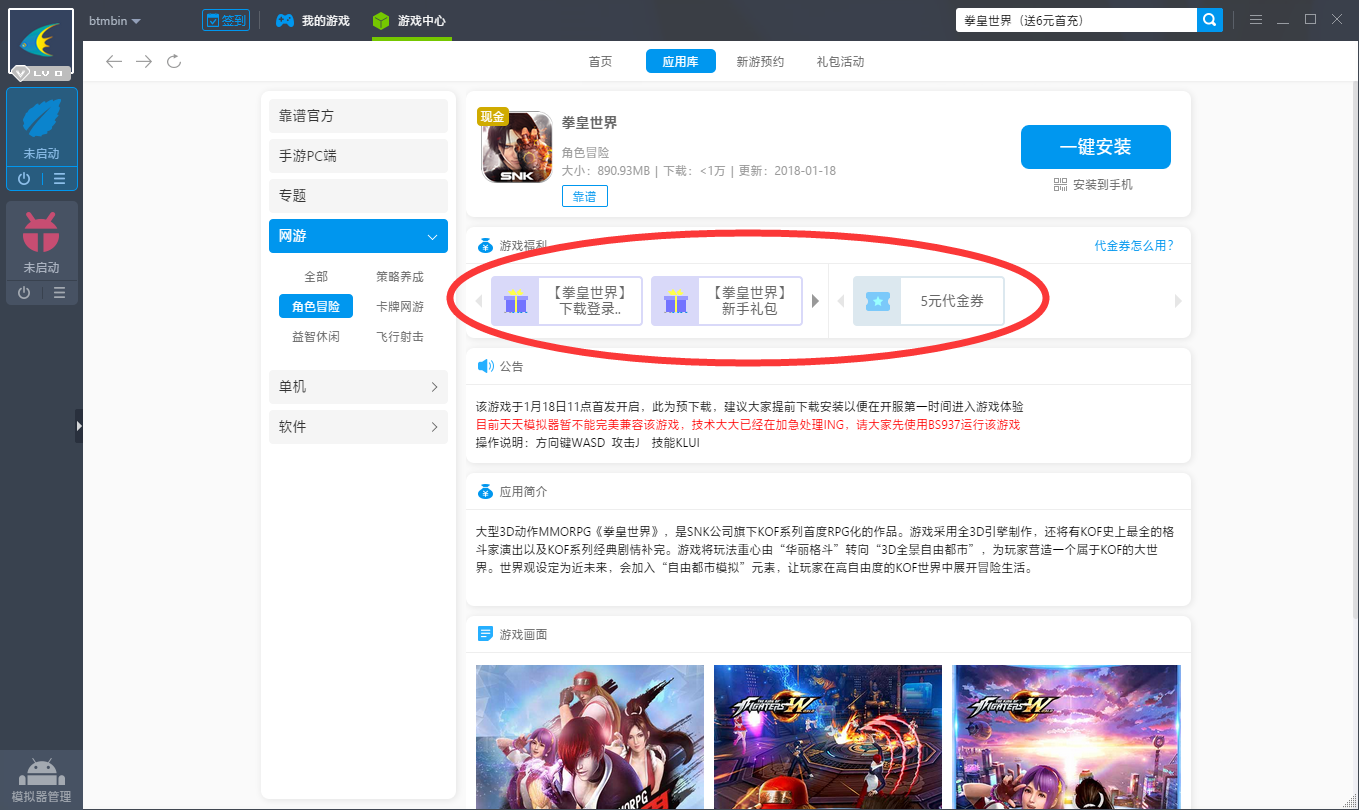Click the 应用简介 section icon
Screen dimensions: 1359x810
tap(485, 491)
